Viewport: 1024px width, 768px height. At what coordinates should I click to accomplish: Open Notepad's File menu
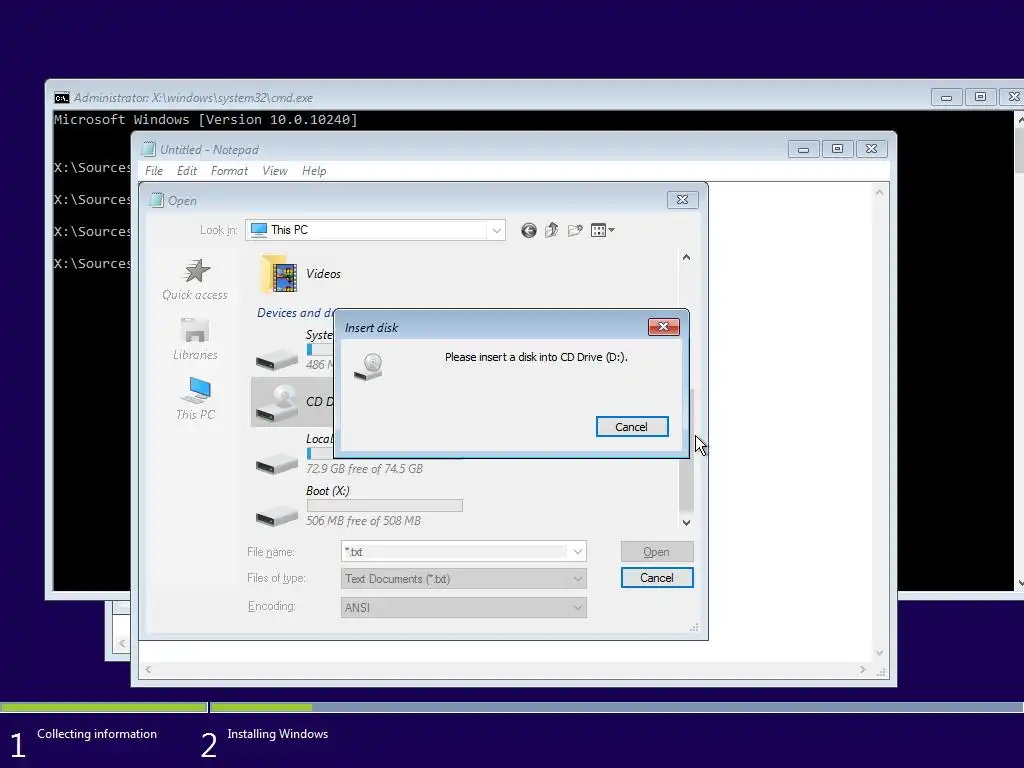154,170
